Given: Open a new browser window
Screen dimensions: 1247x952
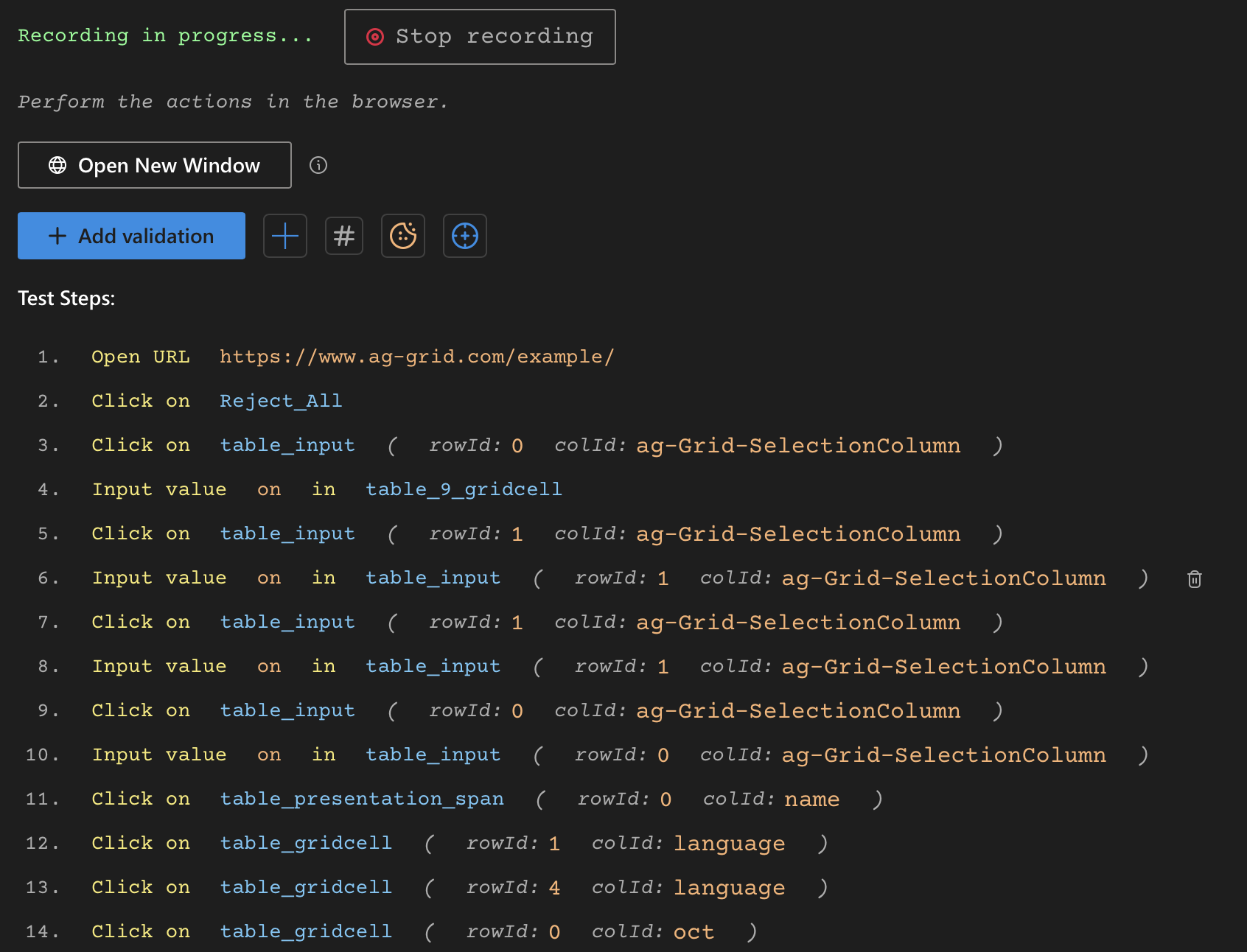Looking at the screenshot, I should point(154,165).
